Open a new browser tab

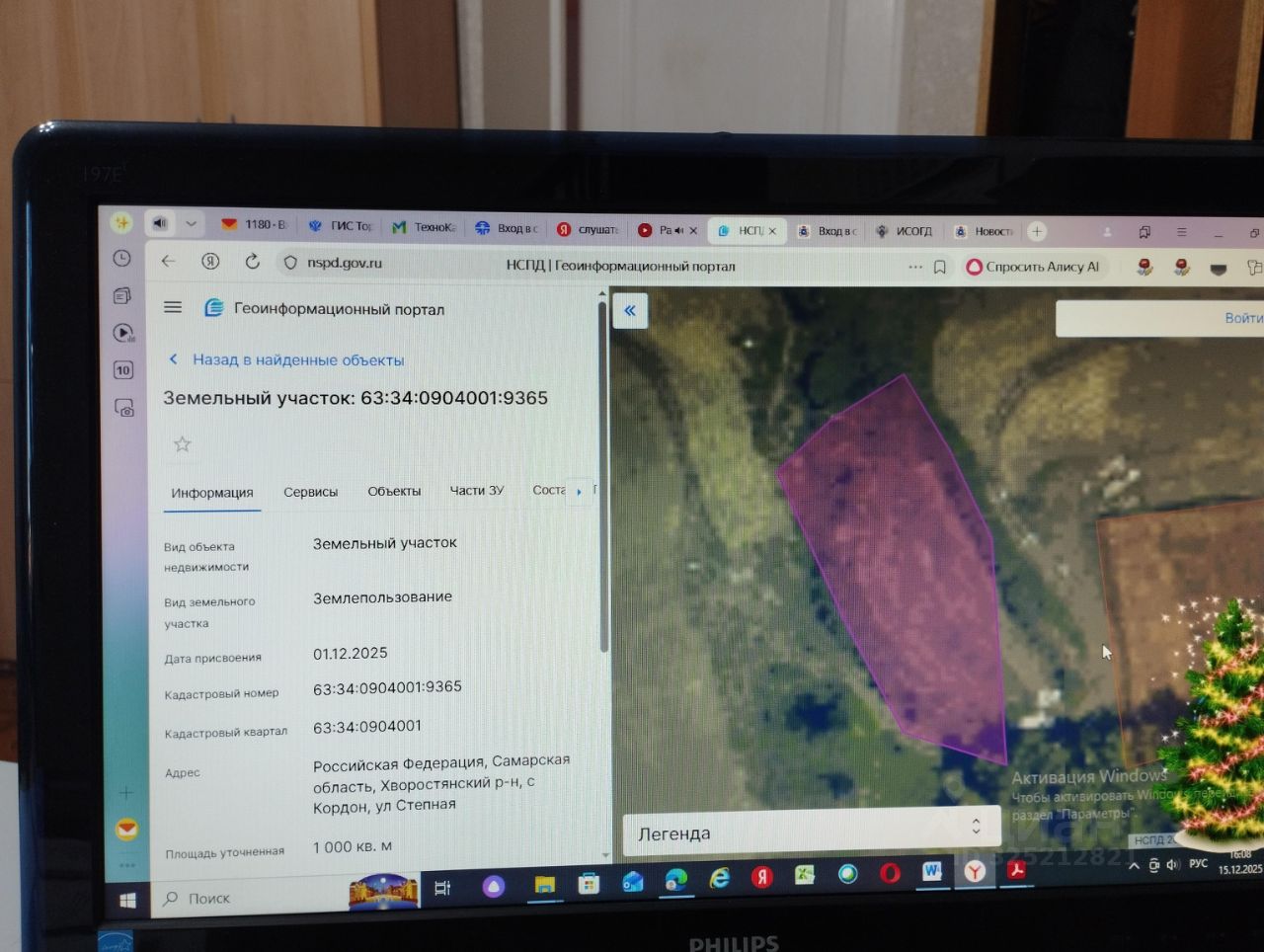[x=1037, y=231]
